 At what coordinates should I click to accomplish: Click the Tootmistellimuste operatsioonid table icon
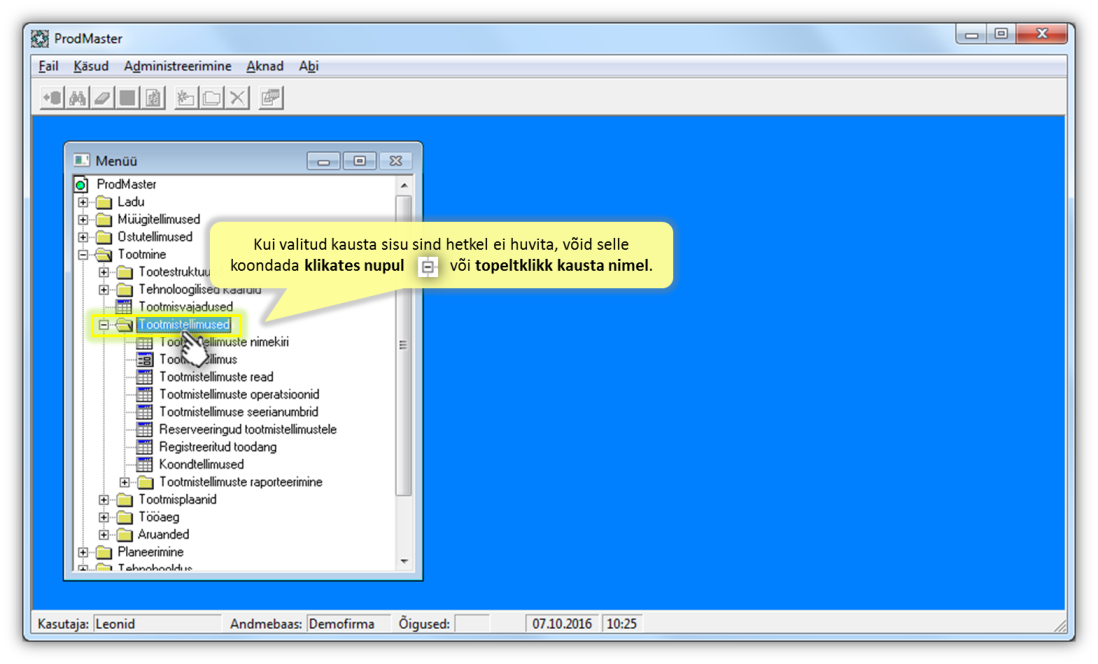pos(144,394)
